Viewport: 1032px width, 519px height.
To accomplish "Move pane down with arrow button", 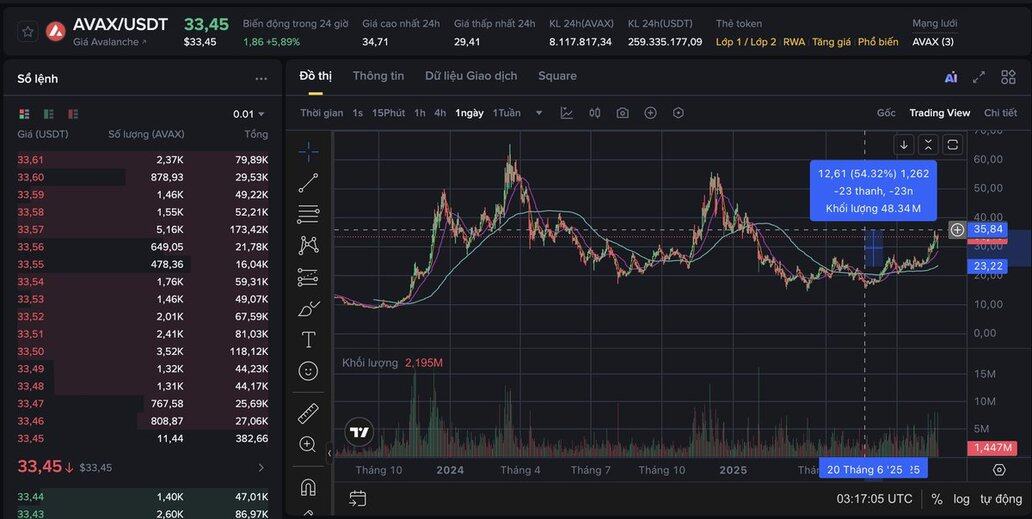I will tap(904, 145).
